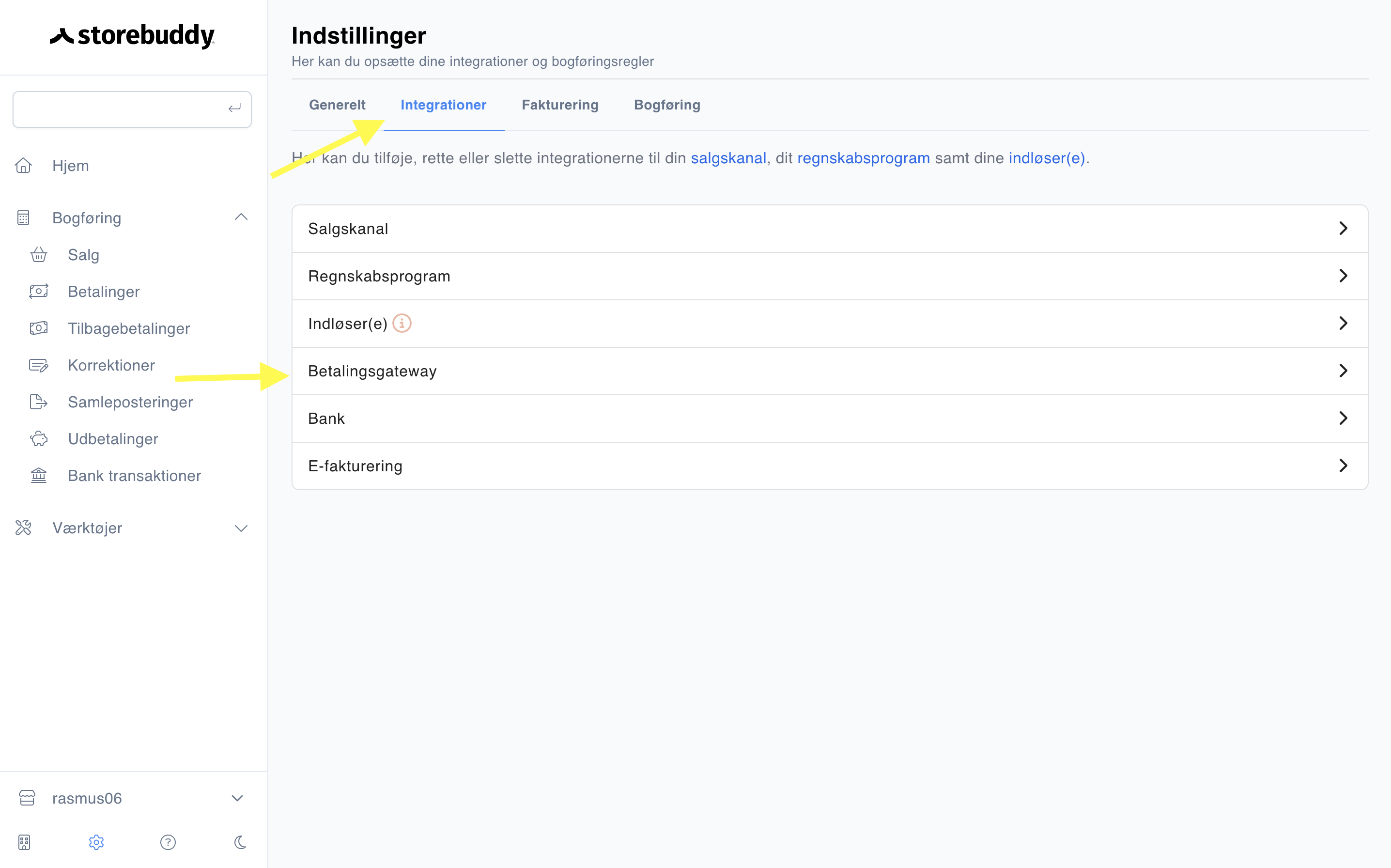Open the Samleposteringer sidebar item
The width and height of the screenshot is (1391, 868).
click(x=130, y=402)
